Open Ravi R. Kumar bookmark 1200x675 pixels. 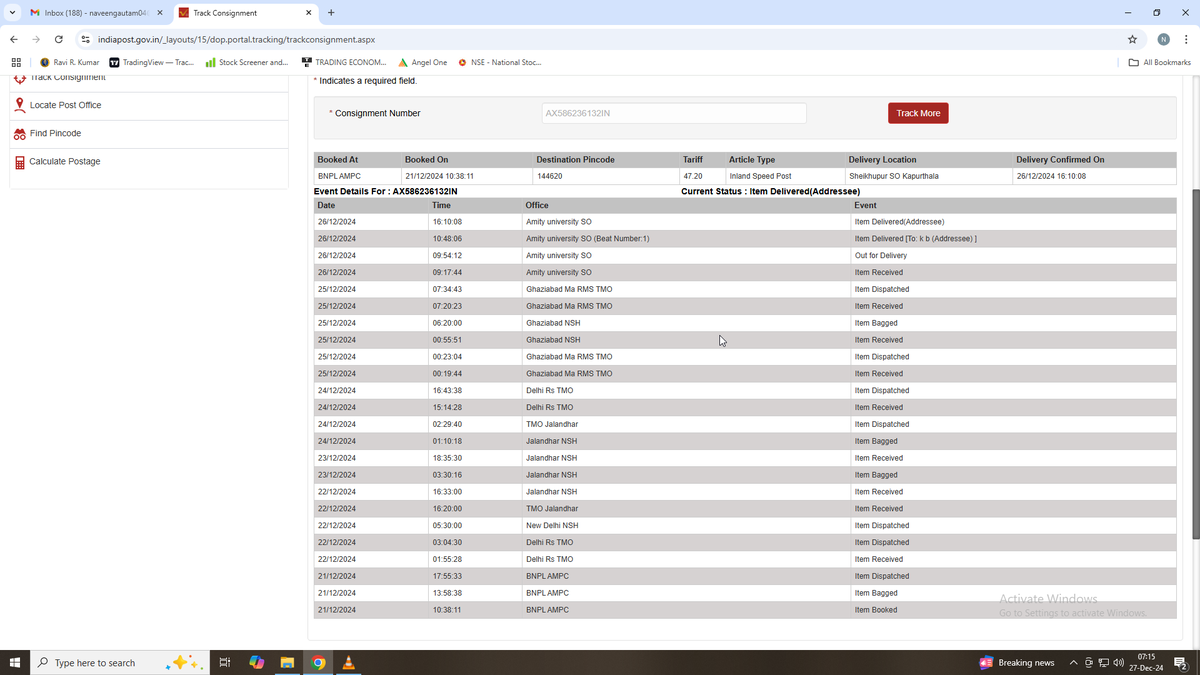click(x=69, y=62)
